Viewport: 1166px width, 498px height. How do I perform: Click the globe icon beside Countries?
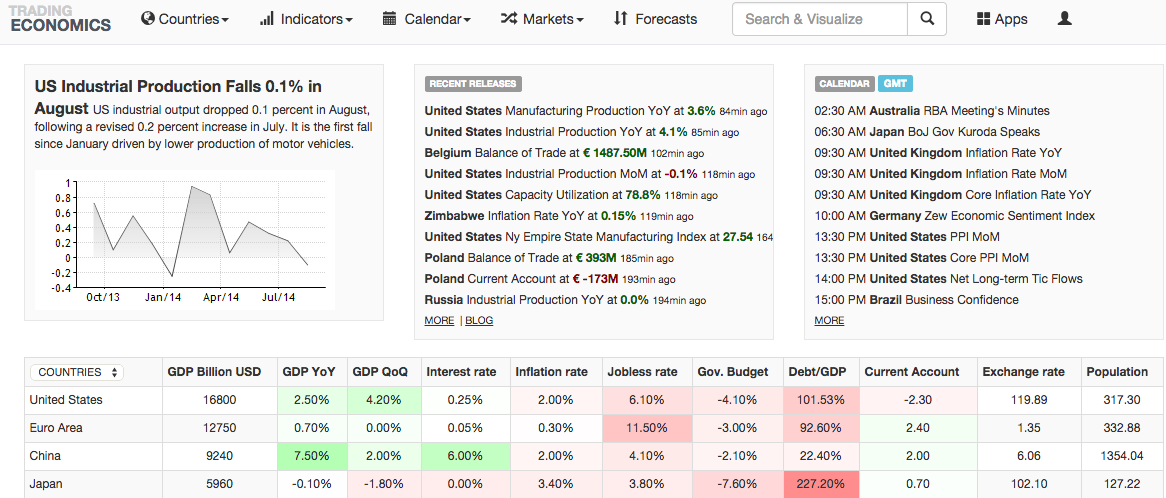(x=148, y=19)
